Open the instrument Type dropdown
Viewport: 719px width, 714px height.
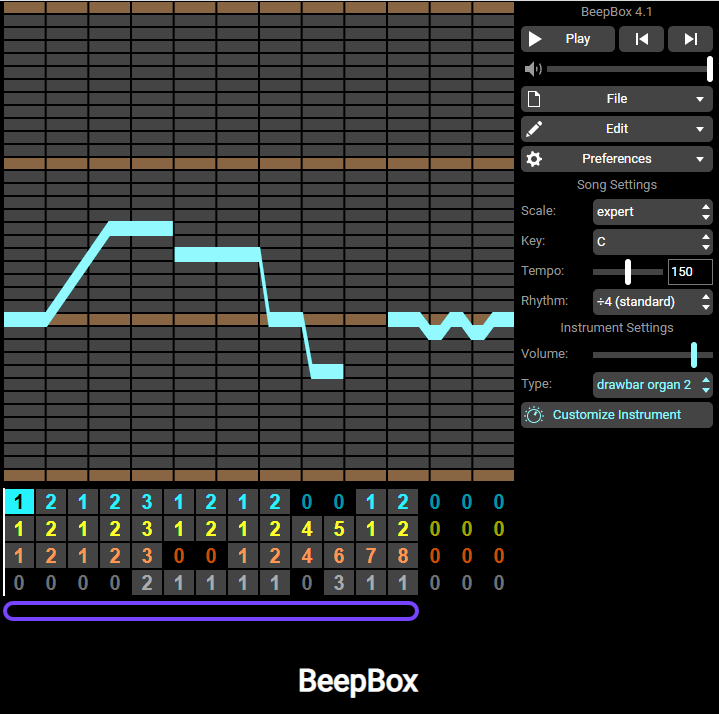[x=653, y=385]
